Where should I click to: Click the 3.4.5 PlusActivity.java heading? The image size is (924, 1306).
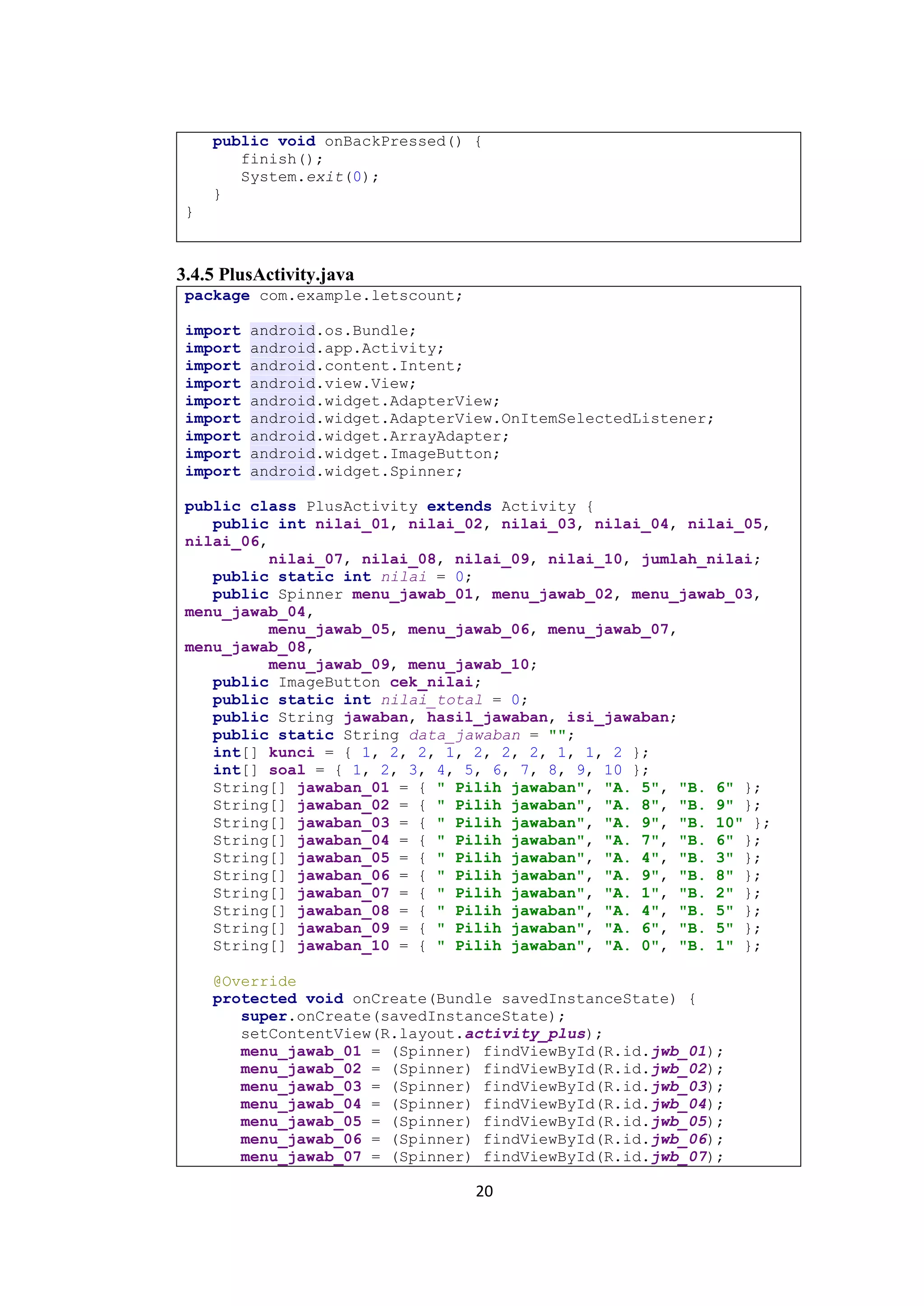point(265,275)
